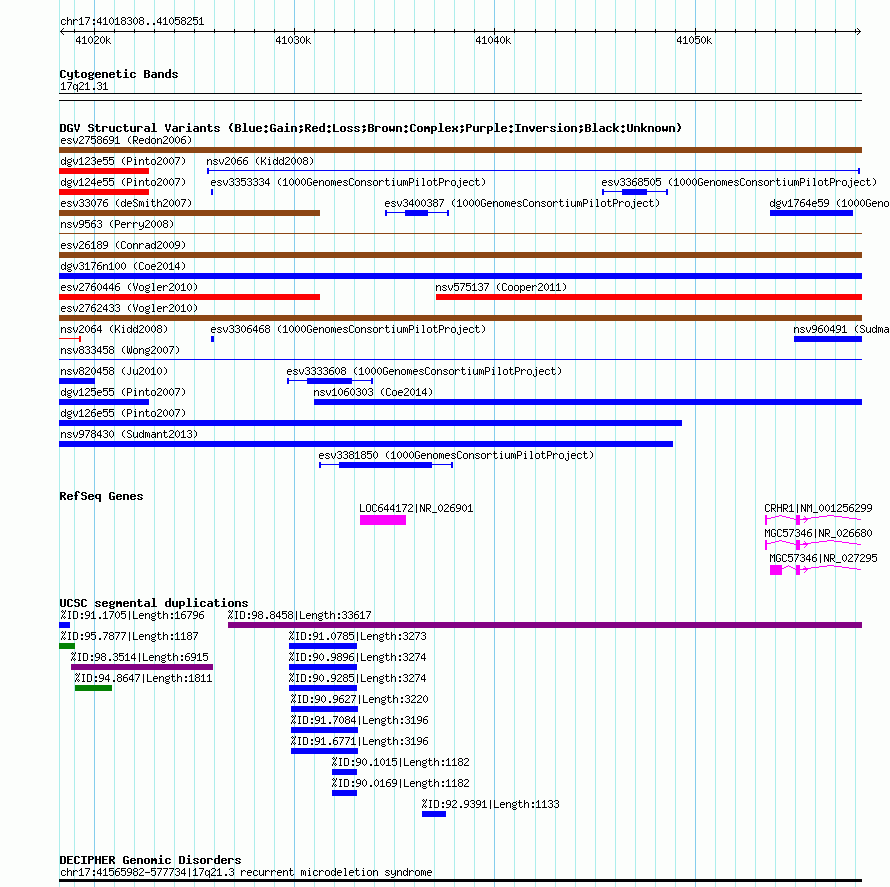The height and width of the screenshot is (887, 890).
Task: Click the 41020k ruler tick label
Action: 93,40
